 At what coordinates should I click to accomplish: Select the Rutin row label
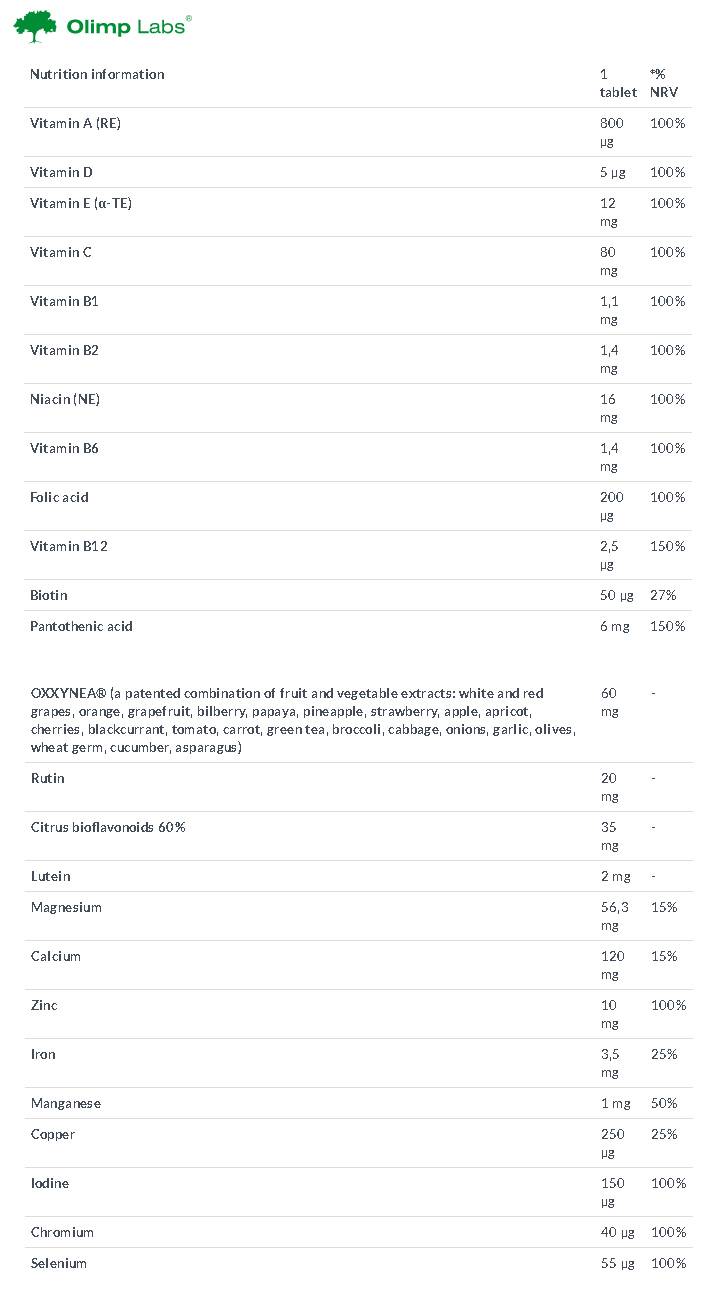tap(48, 778)
